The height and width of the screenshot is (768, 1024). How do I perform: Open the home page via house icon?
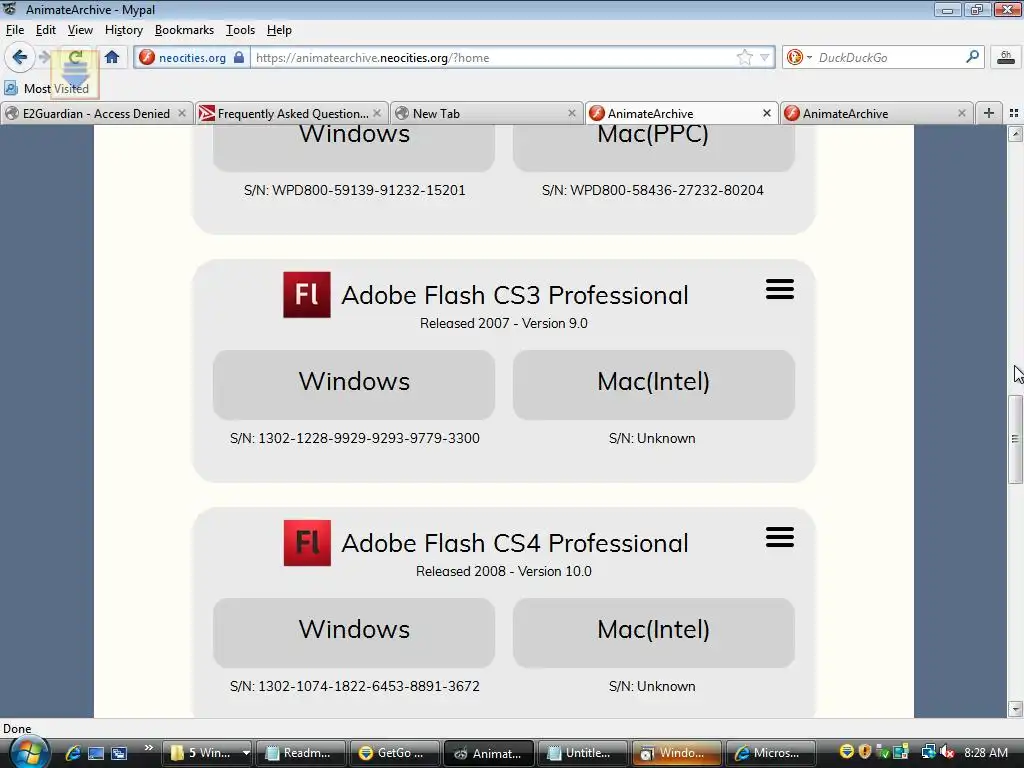pyautogui.click(x=112, y=57)
